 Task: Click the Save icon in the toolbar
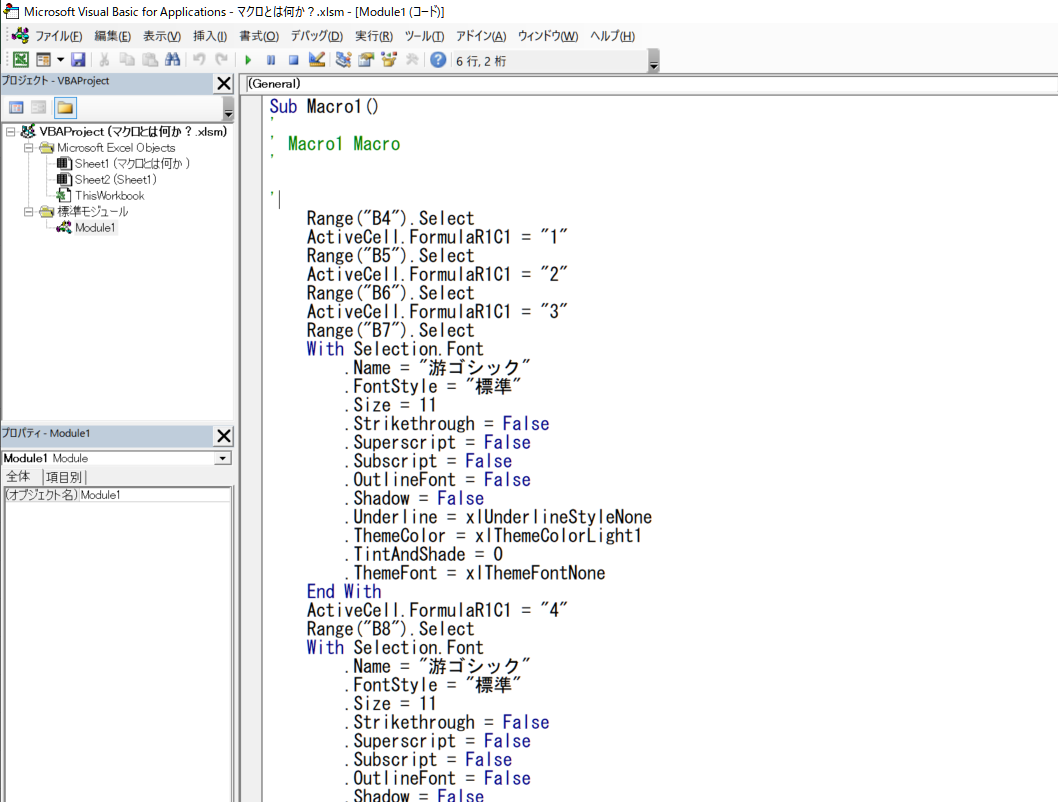coord(78,60)
